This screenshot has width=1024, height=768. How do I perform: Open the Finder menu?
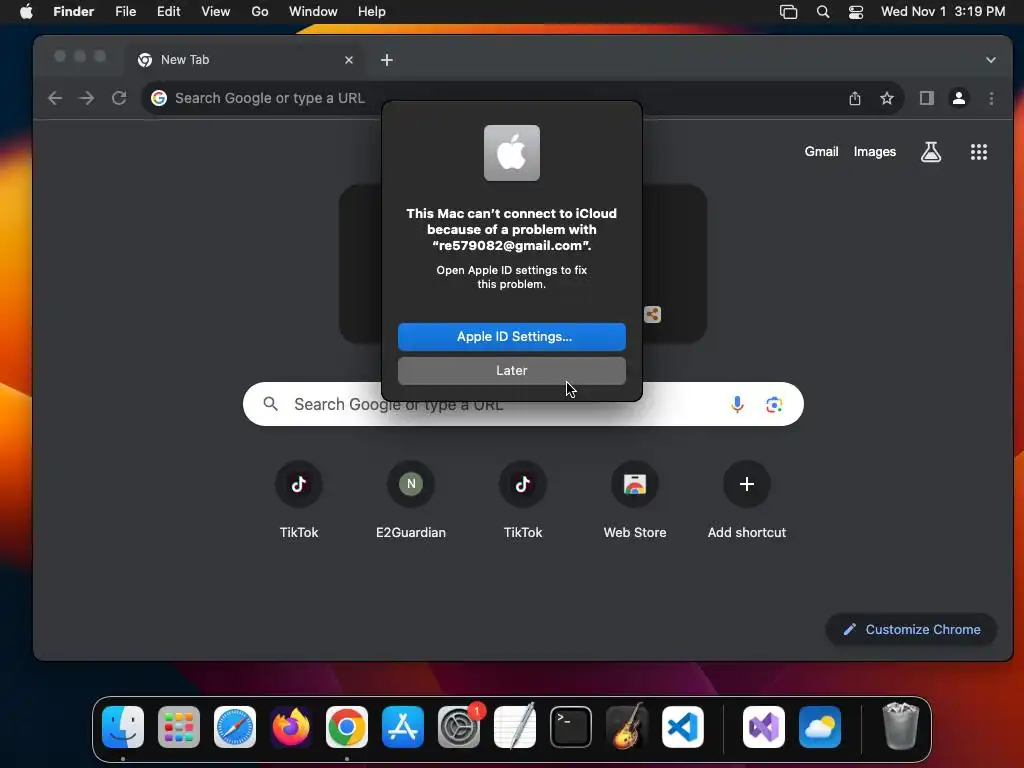click(x=73, y=12)
